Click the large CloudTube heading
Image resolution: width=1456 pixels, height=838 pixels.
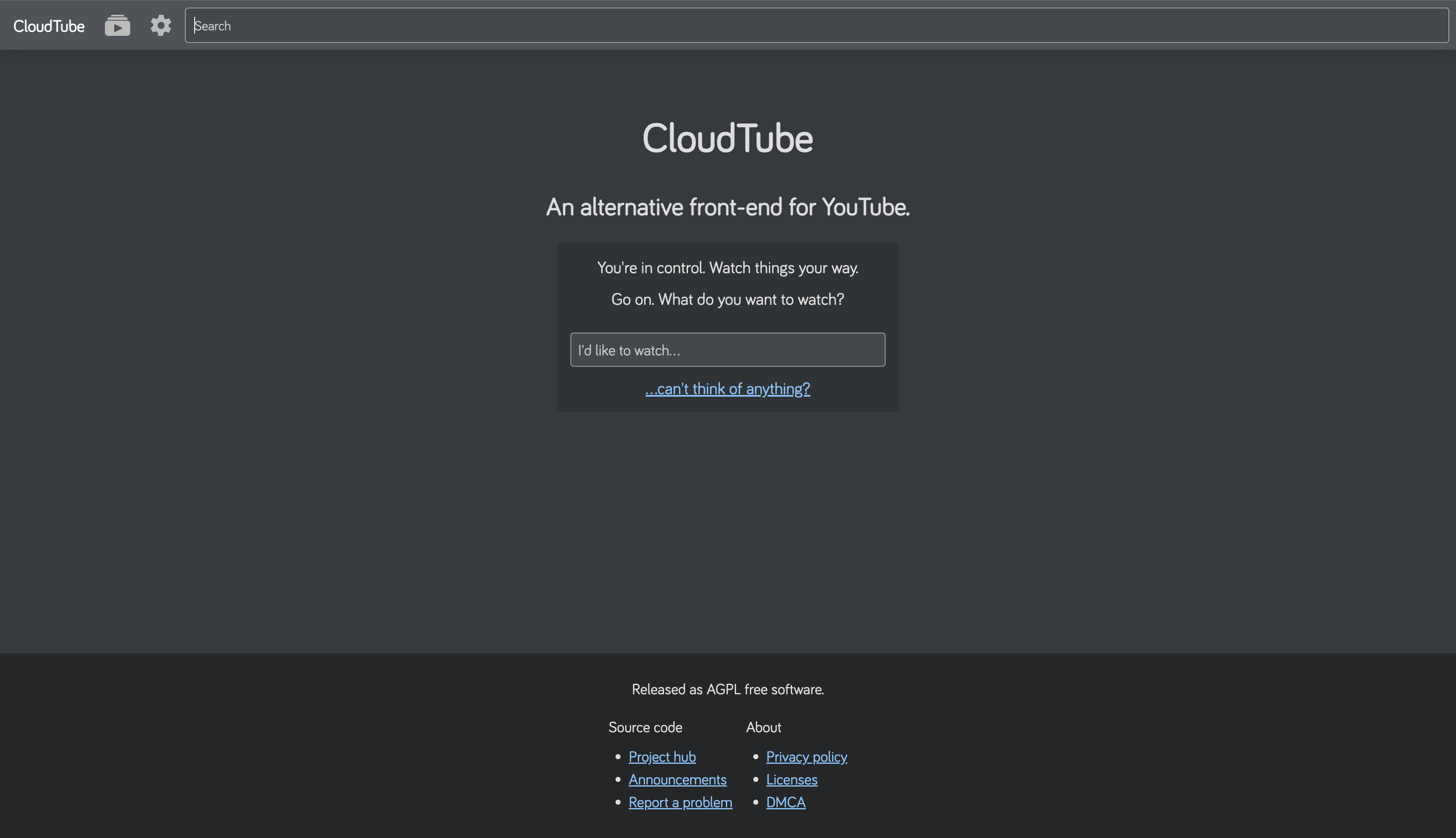click(728, 138)
